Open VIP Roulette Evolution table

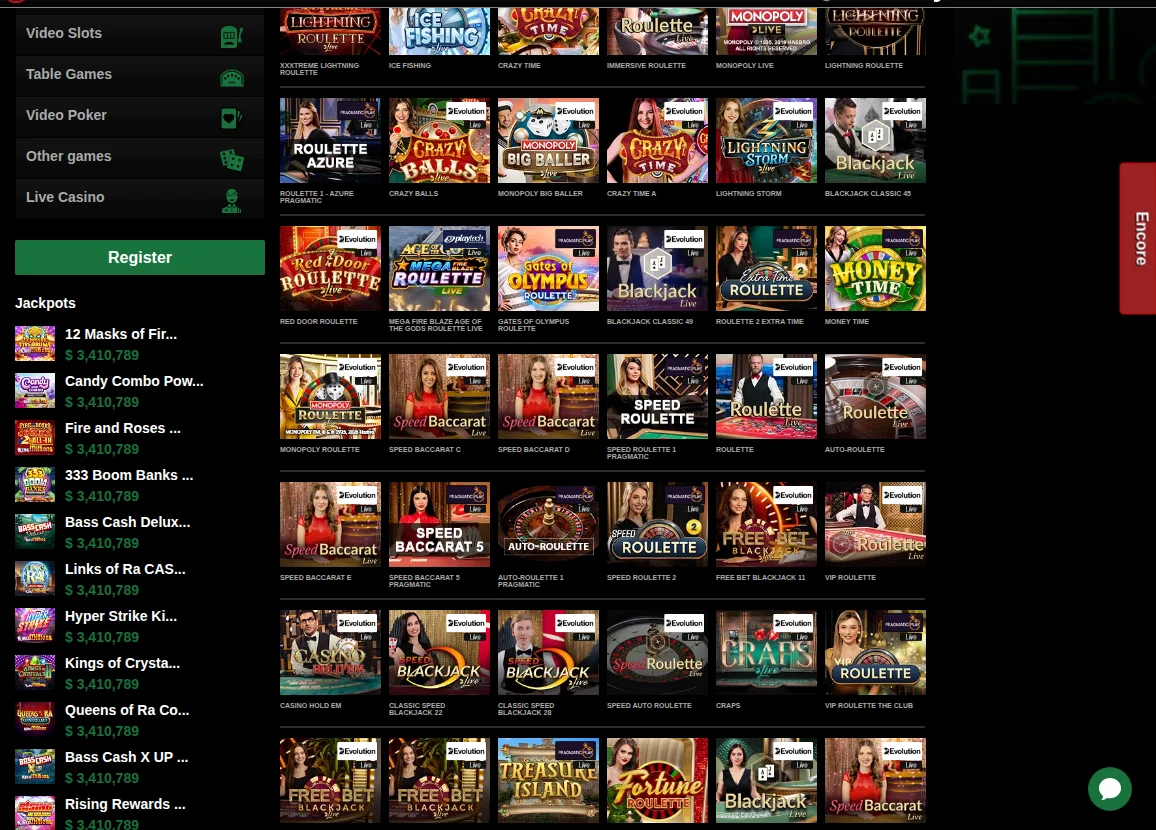click(875, 525)
